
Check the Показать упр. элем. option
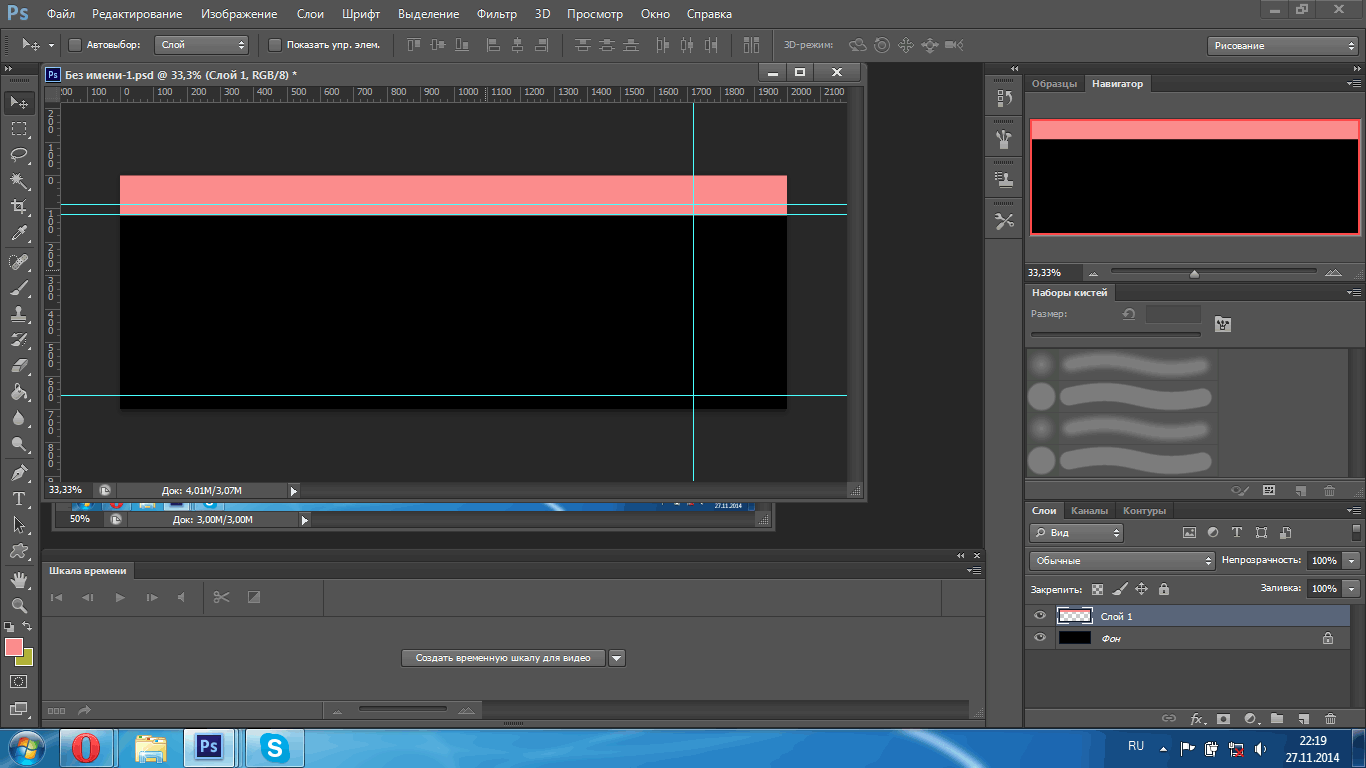point(275,45)
